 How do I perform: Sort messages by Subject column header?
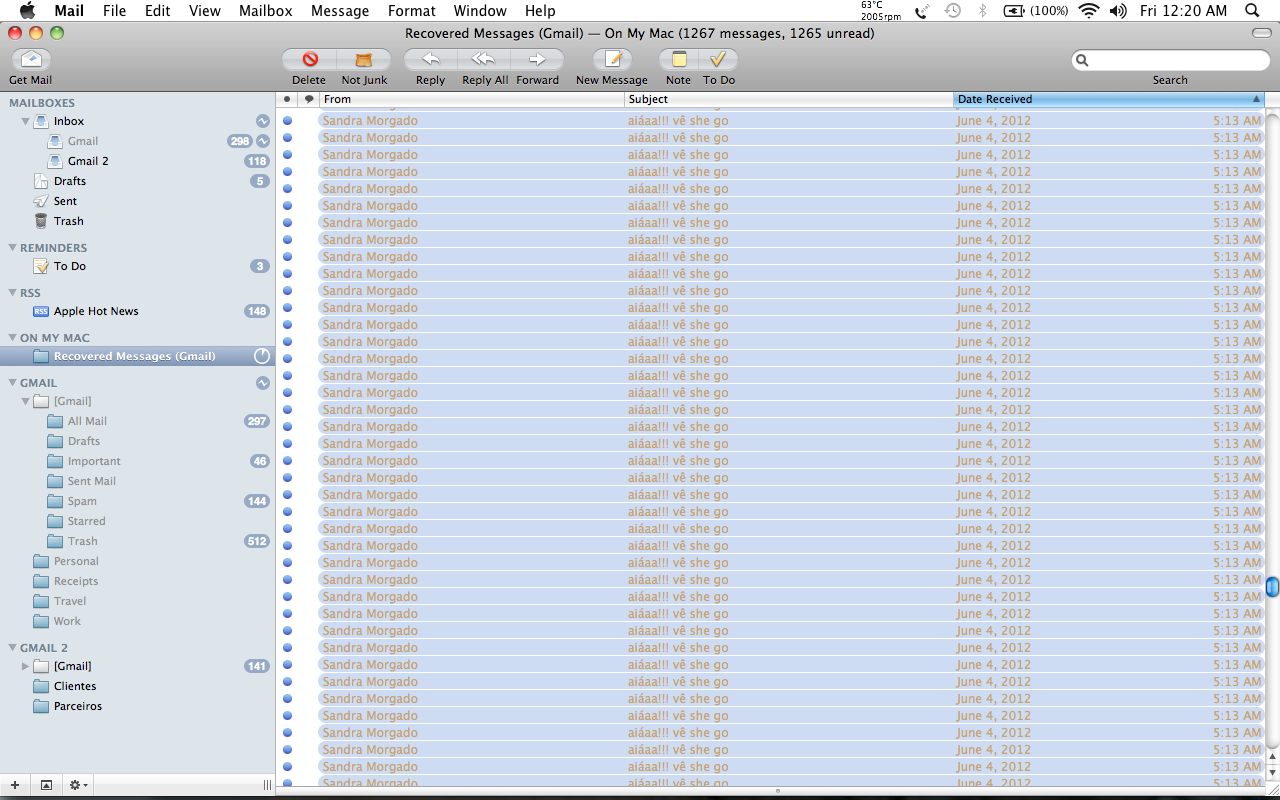pyautogui.click(x=789, y=99)
